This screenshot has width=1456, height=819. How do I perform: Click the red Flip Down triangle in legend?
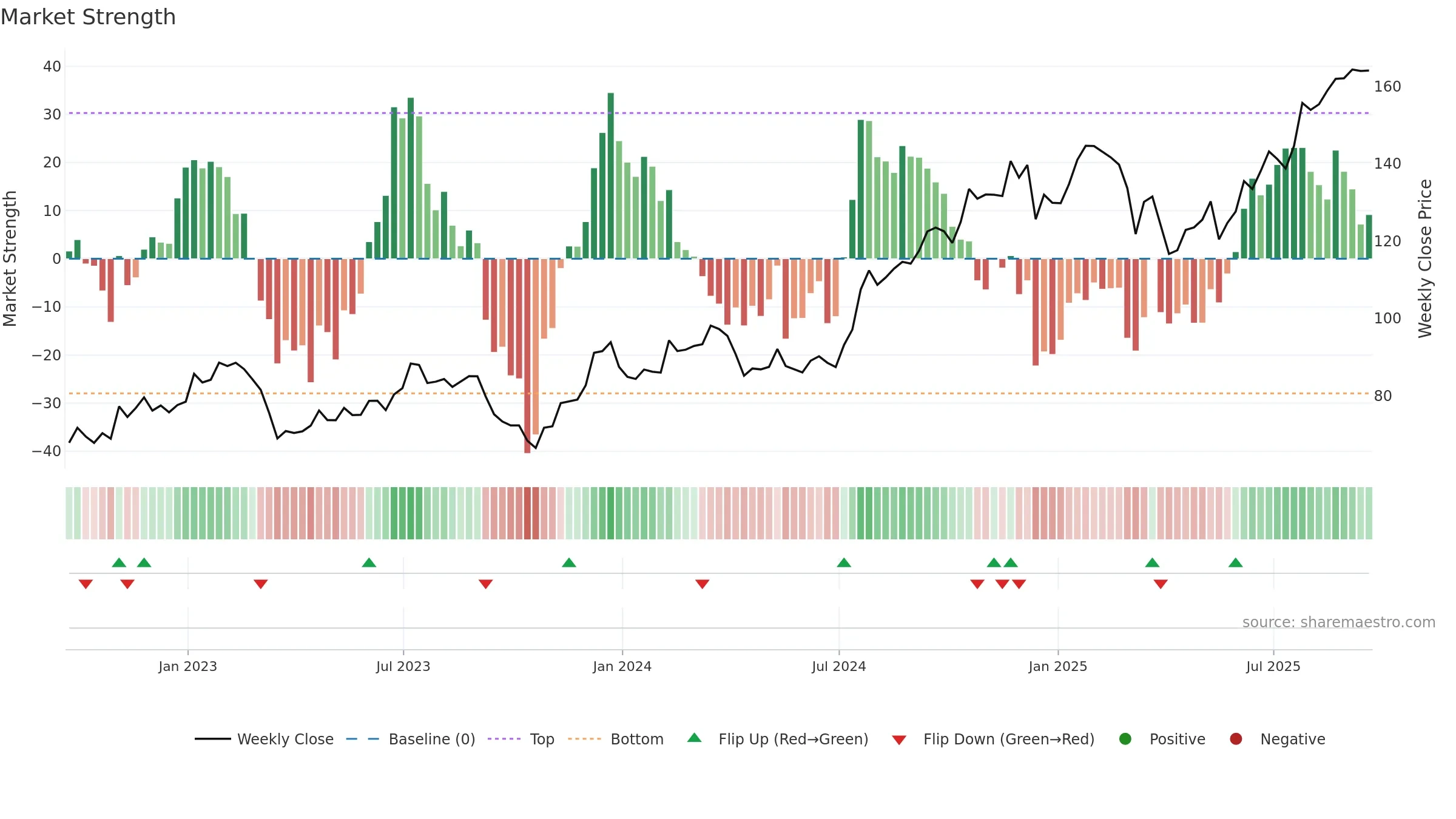(x=899, y=740)
